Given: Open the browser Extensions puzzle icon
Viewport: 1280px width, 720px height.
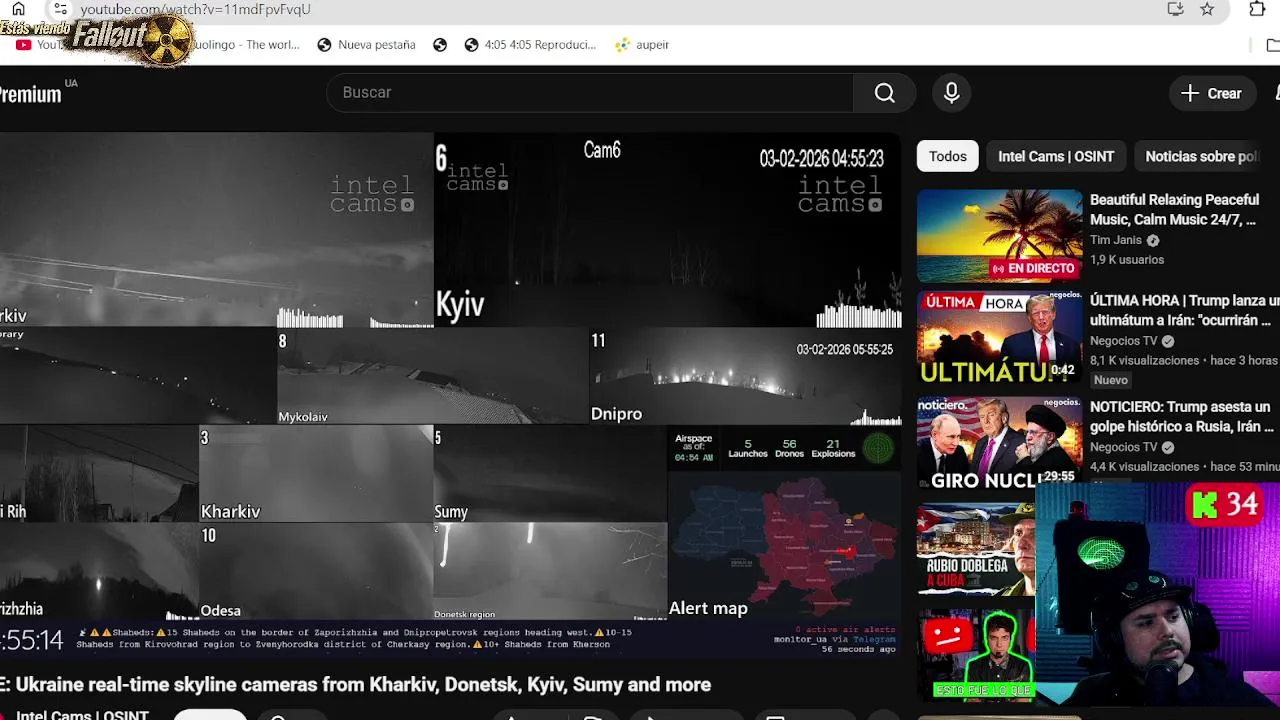Looking at the screenshot, I should [1257, 9].
